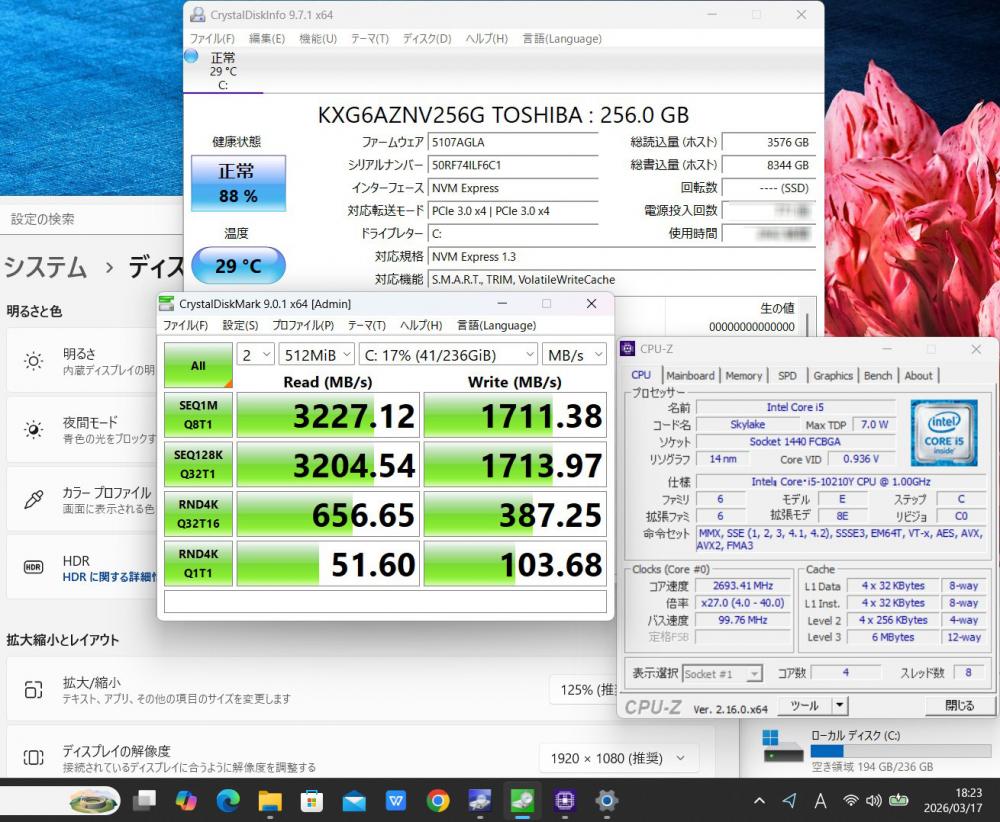Launch Google Chrome from the taskbar

coord(437,800)
